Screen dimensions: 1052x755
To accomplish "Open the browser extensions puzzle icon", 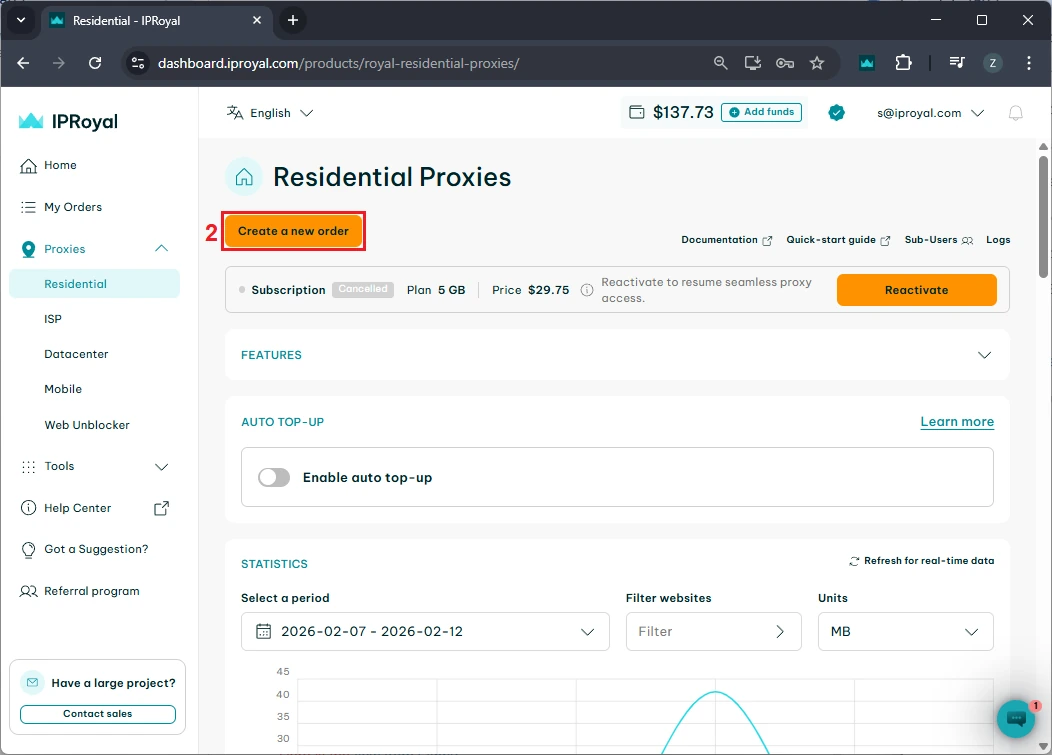I will (x=903, y=63).
